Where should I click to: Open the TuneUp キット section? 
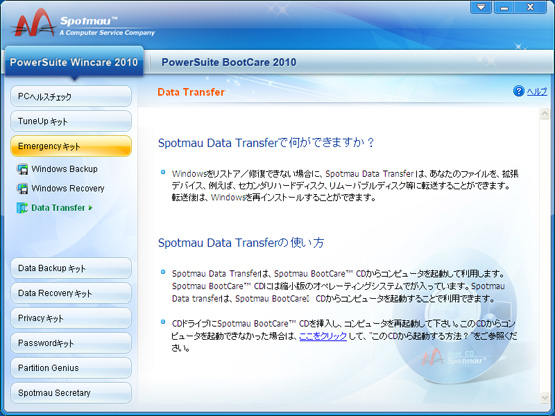coord(71,121)
